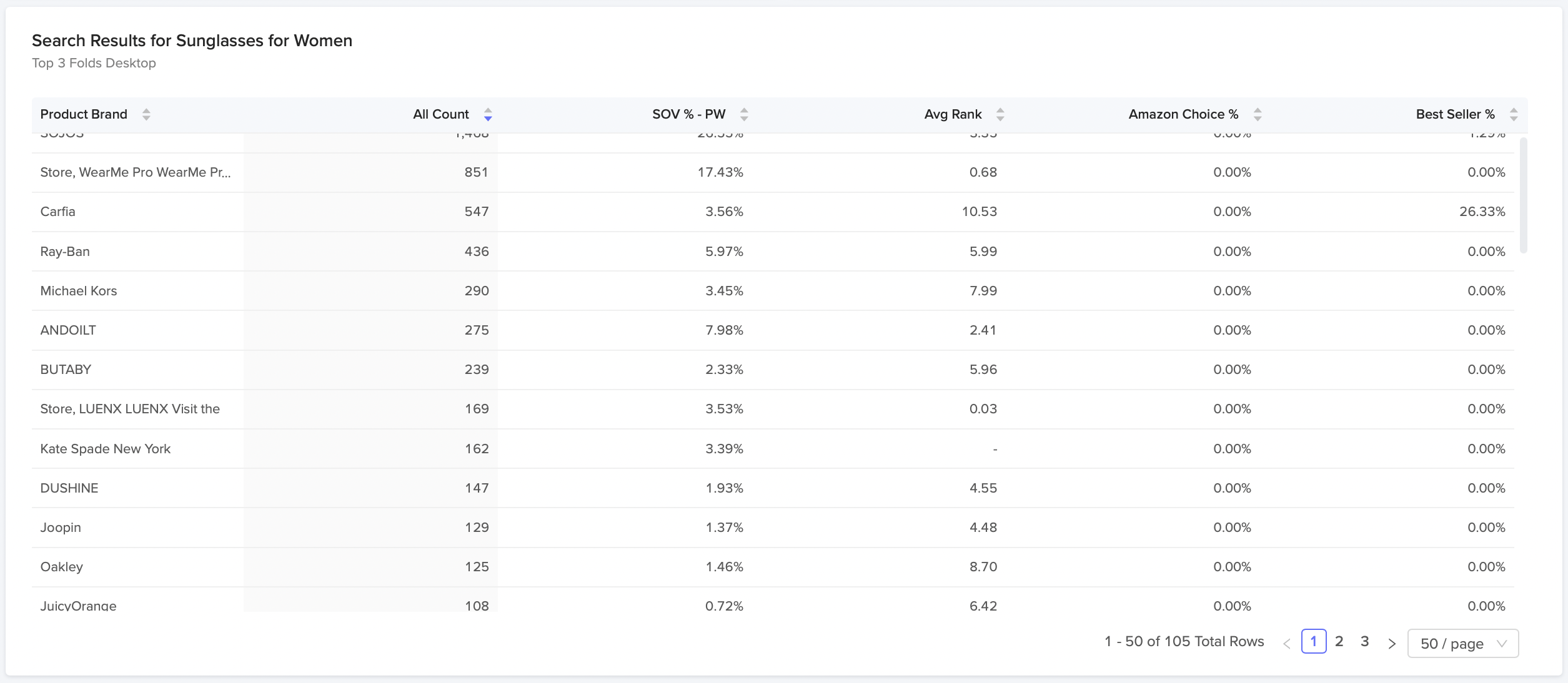Click All Count value 851
The image size is (1568, 683).
476,172
